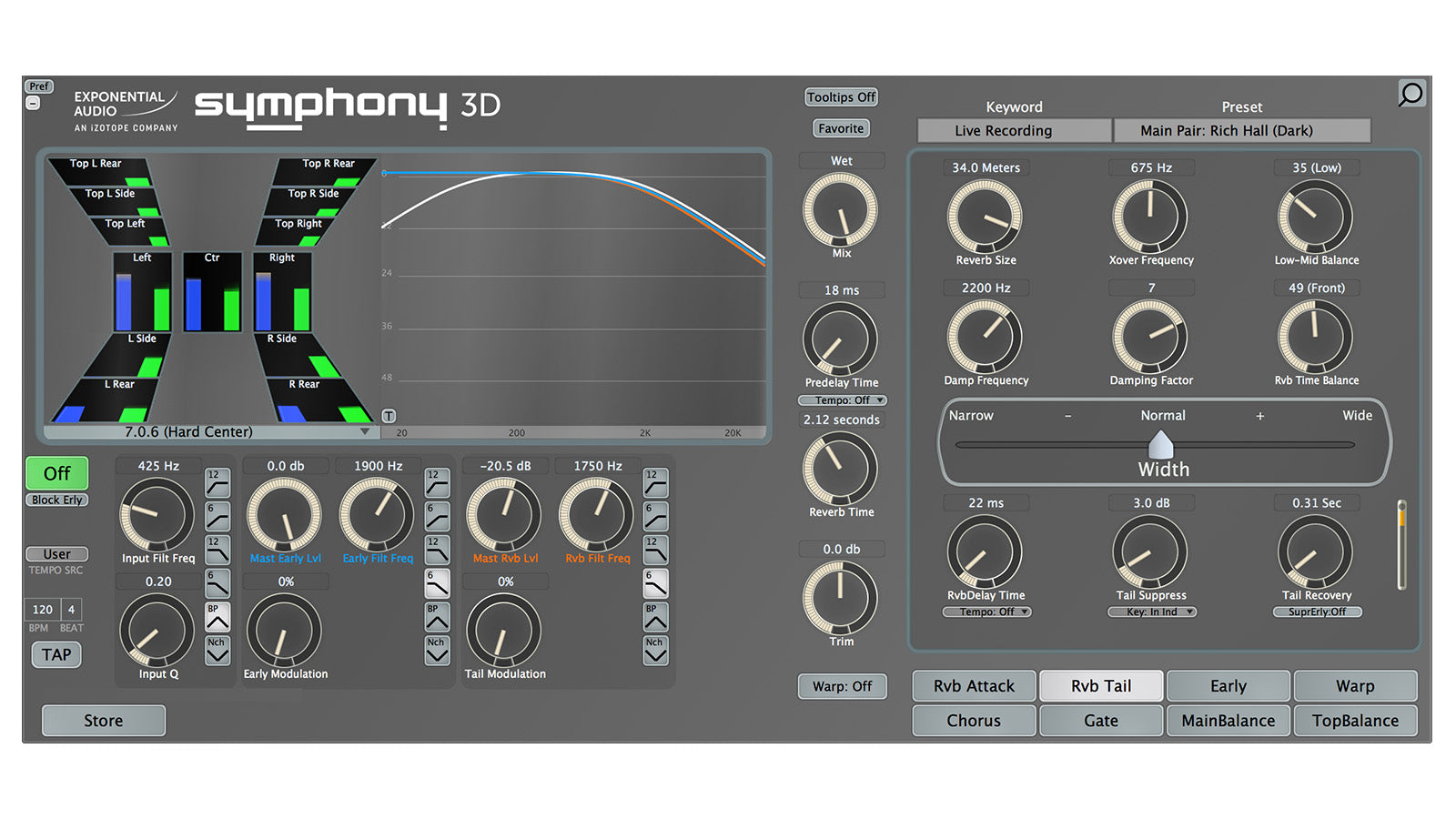Click the 2.12 seconds reverb time value
Image resolution: width=1456 pixels, height=819 pixels.
click(x=842, y=420)
